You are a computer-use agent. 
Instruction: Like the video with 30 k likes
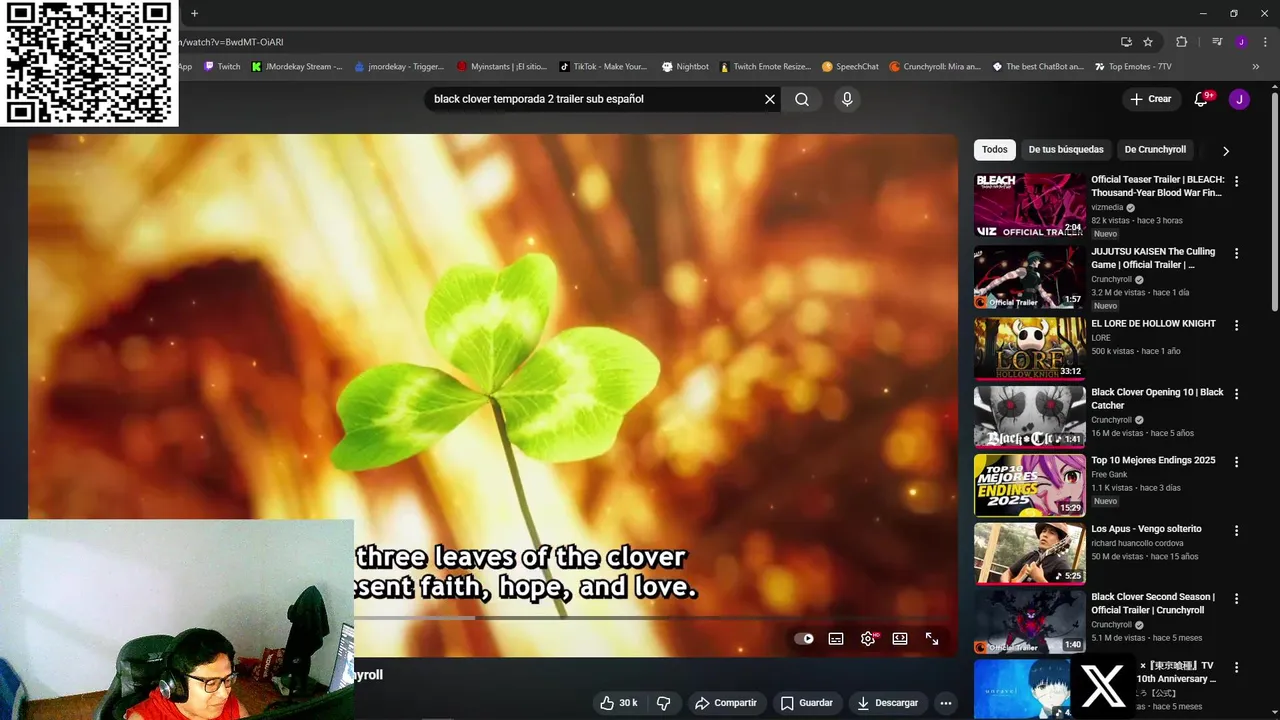click(618, 703)
